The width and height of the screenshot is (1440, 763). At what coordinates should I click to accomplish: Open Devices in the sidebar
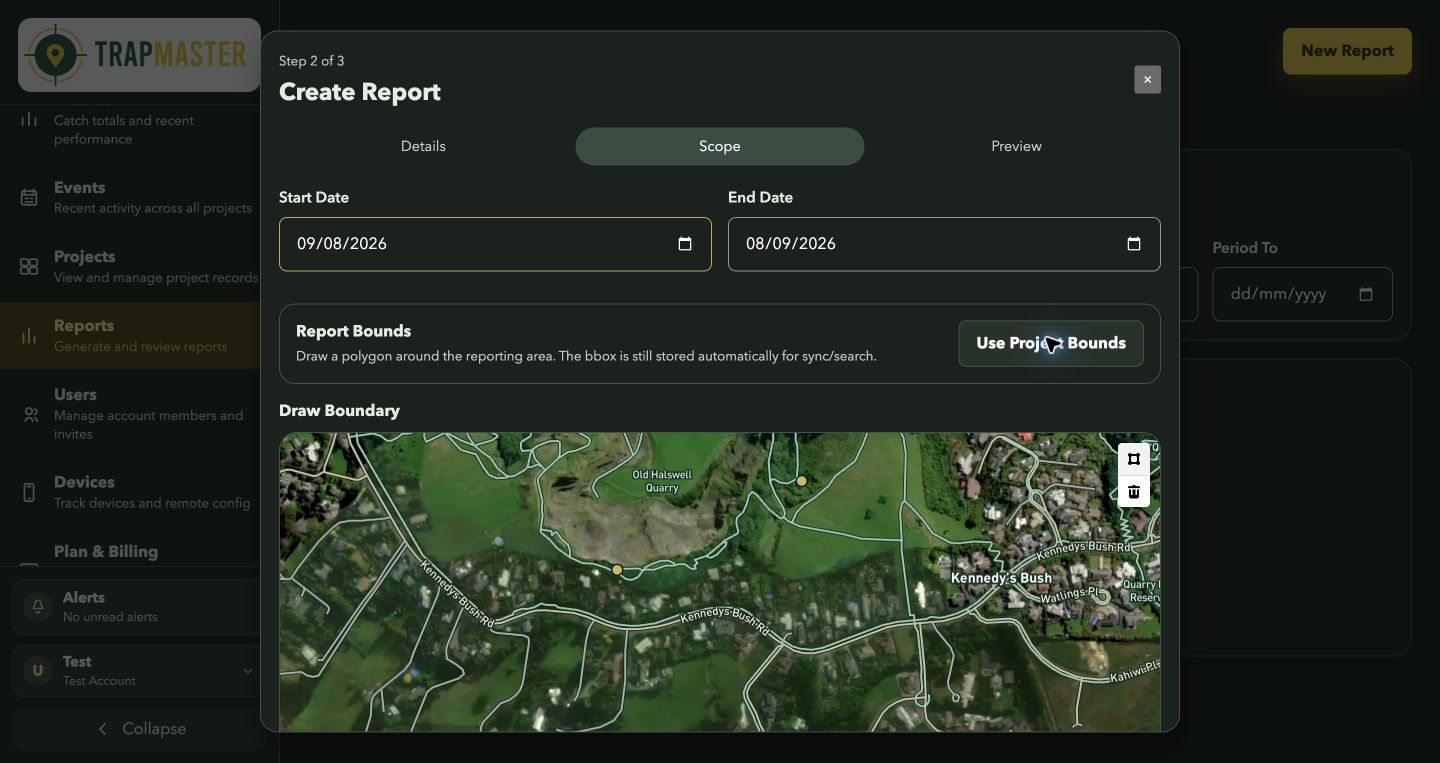pyautogui.click(x=139, y=491)
